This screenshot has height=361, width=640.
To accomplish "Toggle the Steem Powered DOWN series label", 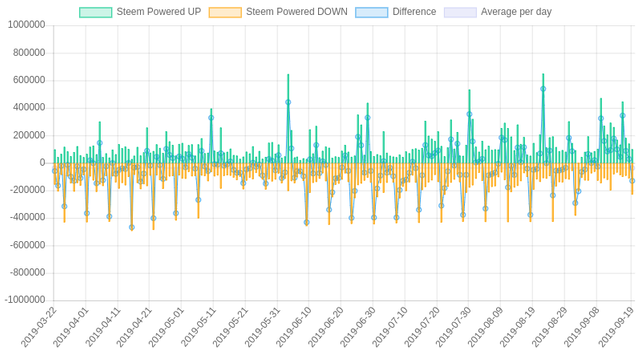I will [297, 12].
